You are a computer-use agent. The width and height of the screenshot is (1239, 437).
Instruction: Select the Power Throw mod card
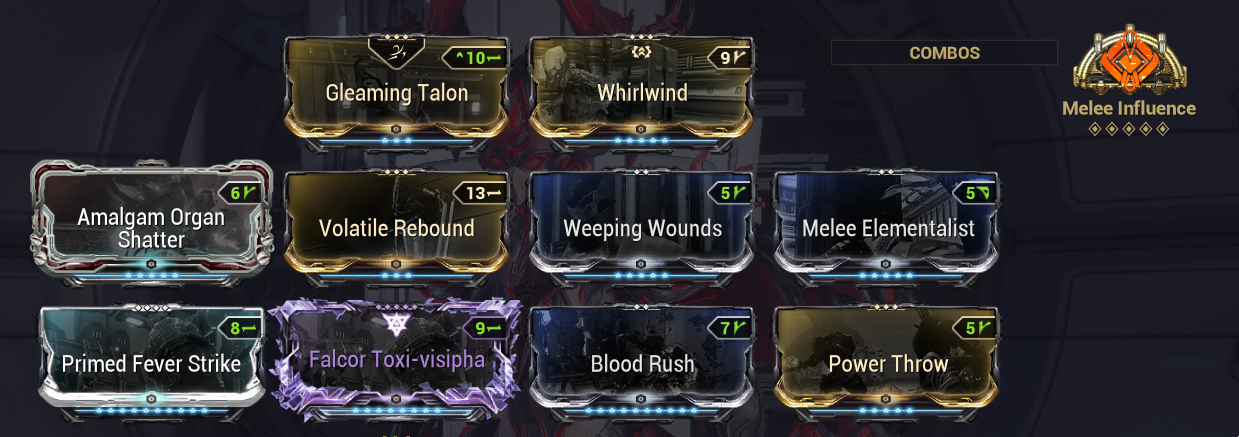pos(886,362)
